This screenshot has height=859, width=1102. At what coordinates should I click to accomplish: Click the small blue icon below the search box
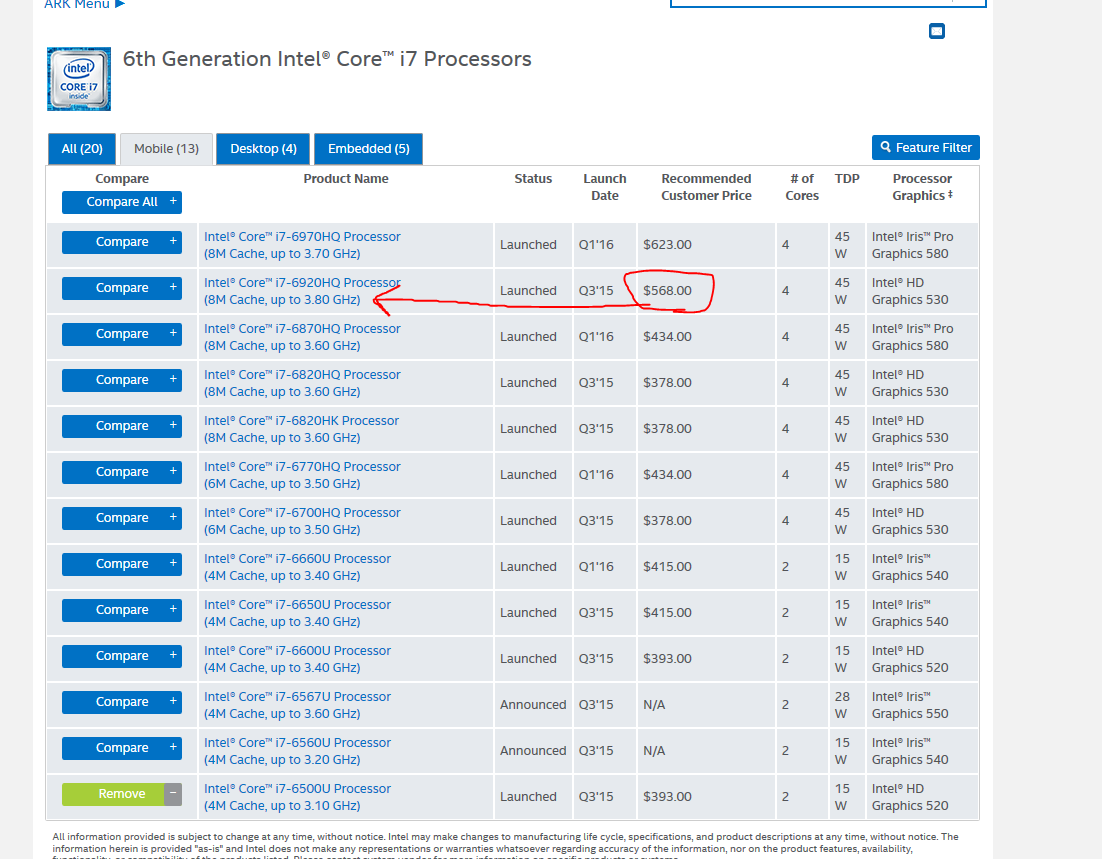click(936, 31)
